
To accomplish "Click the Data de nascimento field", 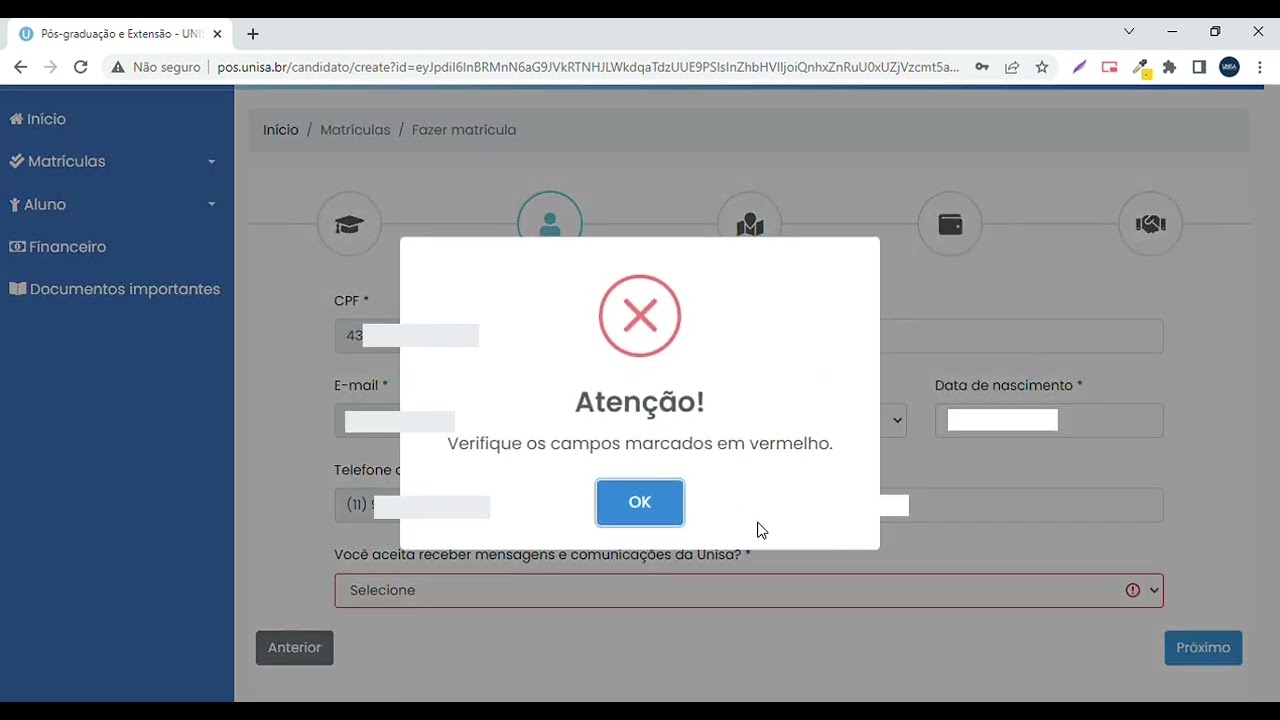I will click(1049, 421).
